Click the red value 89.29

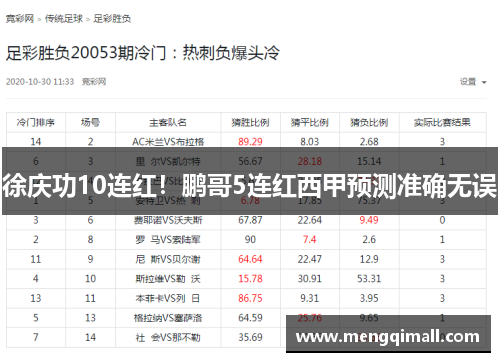coord(250,142)
